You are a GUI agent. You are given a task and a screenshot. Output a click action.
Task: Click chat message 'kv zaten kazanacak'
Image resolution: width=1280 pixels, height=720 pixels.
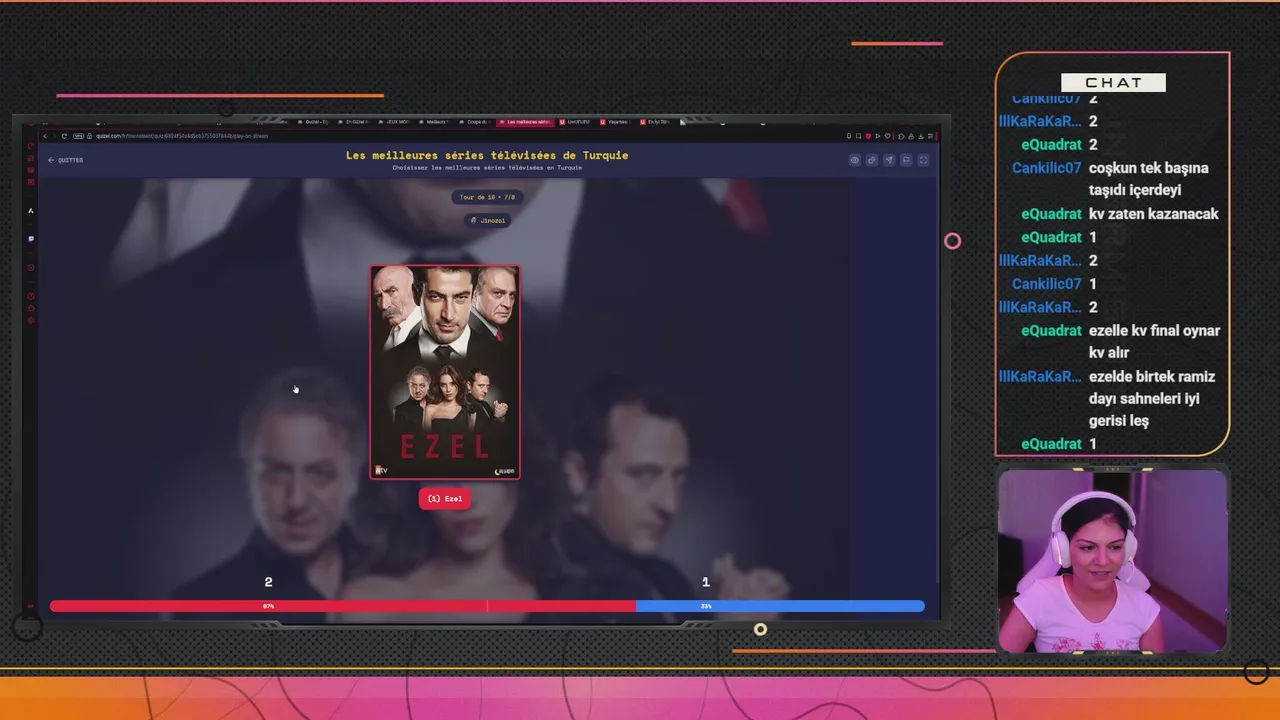point(1154,214)
